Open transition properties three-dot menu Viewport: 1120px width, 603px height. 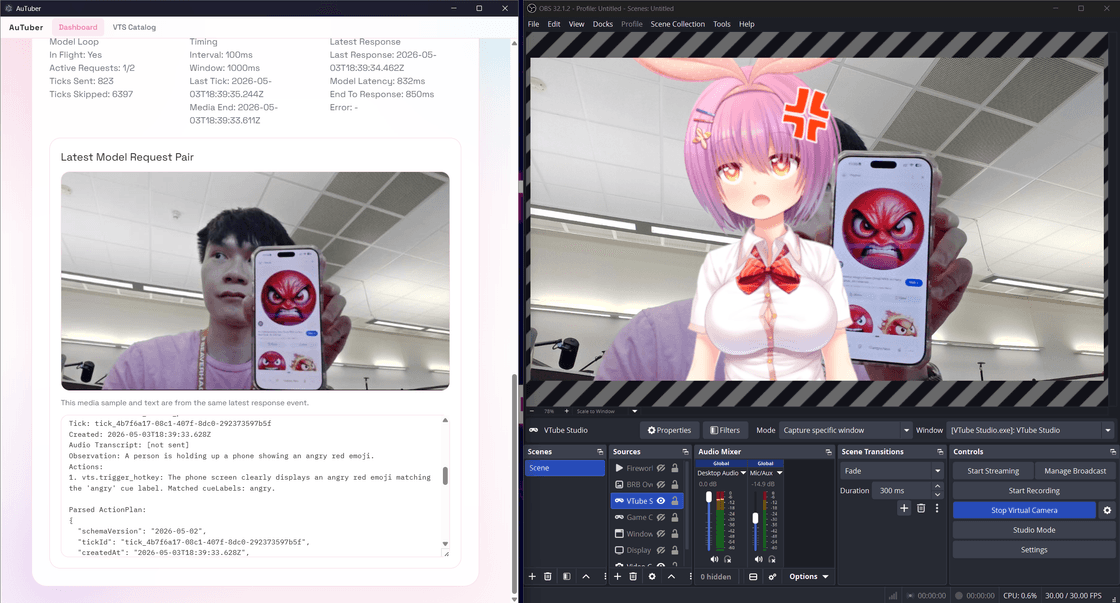tap(937, 508)
